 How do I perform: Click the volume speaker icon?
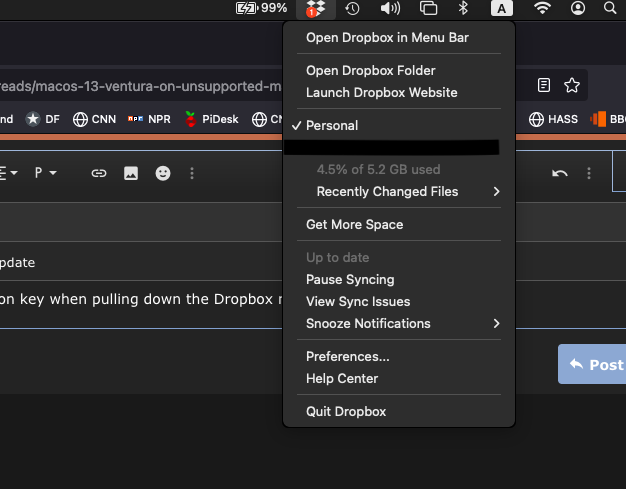[x=390, y=9]
